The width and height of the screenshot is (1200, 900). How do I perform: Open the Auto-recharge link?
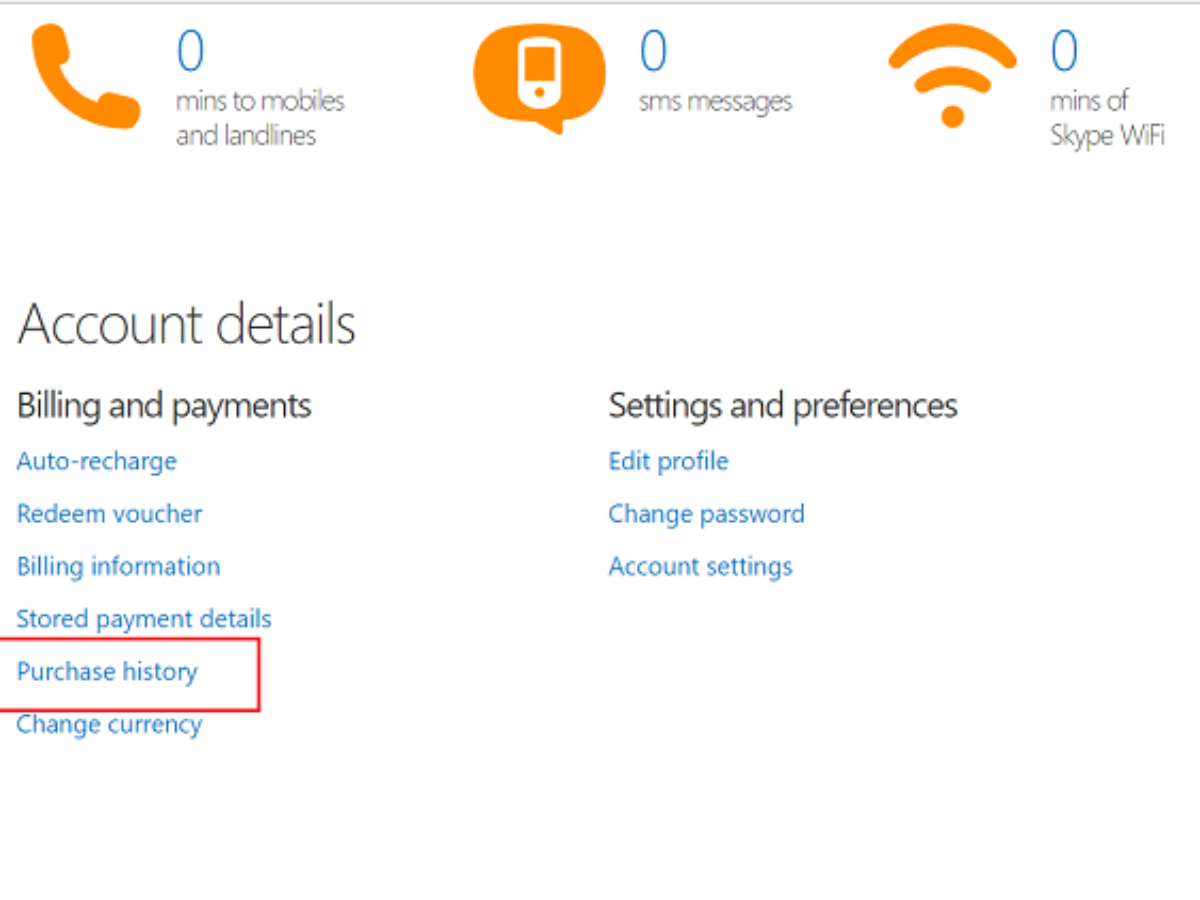(x=97, y=461)
